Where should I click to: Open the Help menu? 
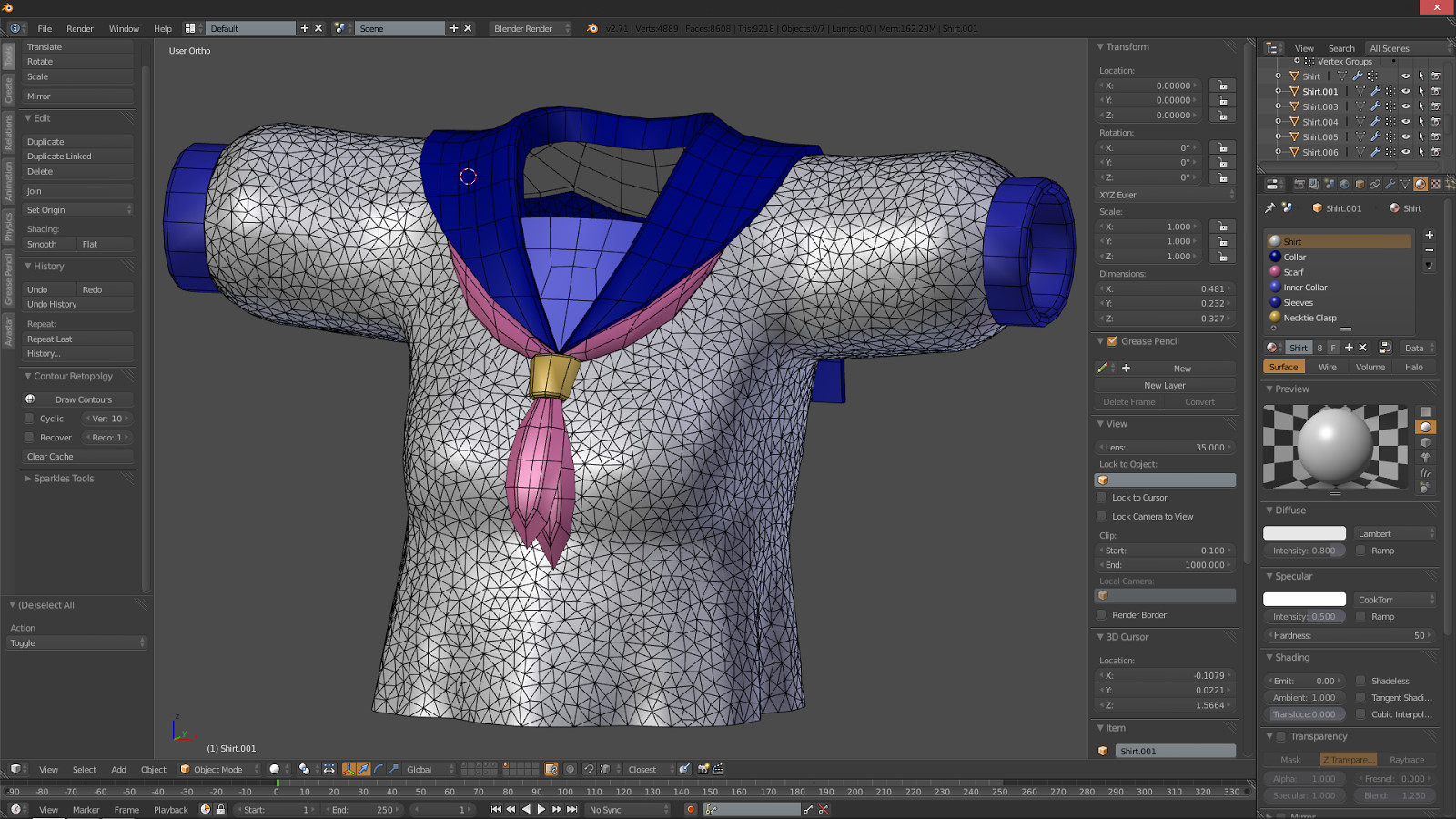click(163, 28)
